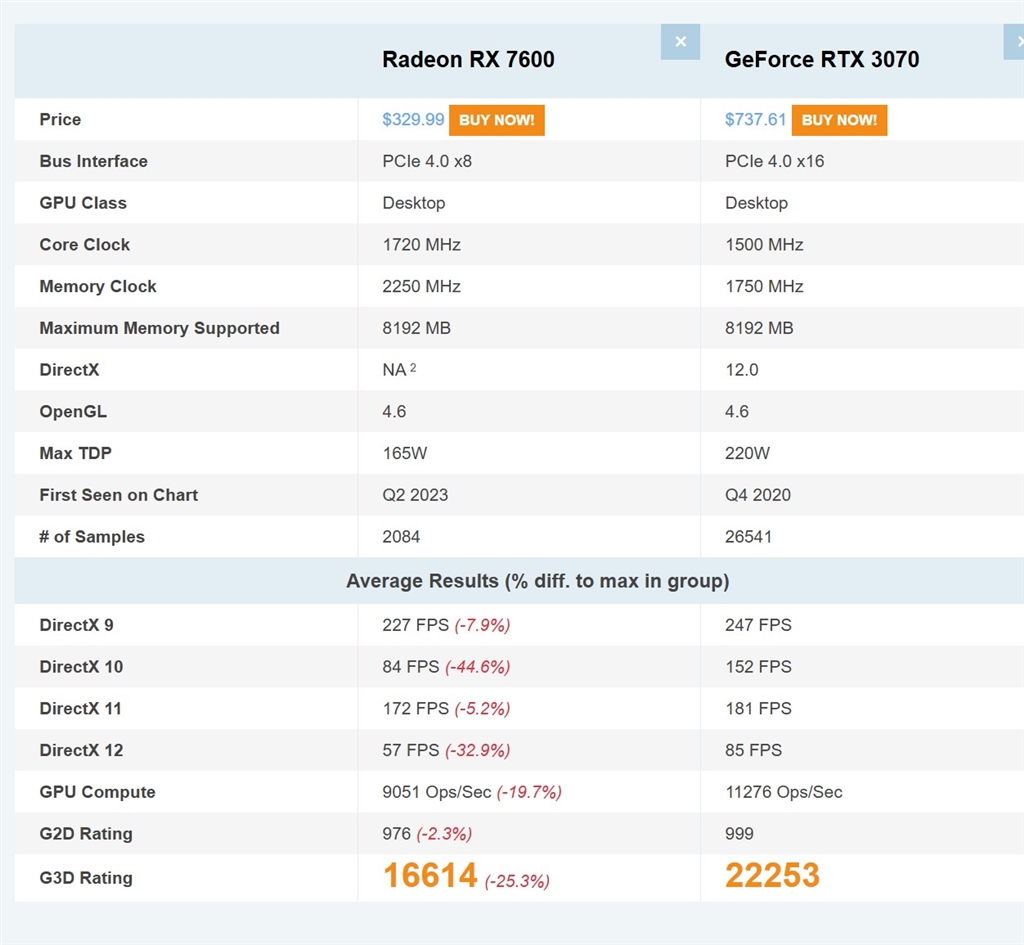The height and width of the screenshot is (945, 1024).
Task: Select the 976 G2D rating value
Action: [396, 834]
